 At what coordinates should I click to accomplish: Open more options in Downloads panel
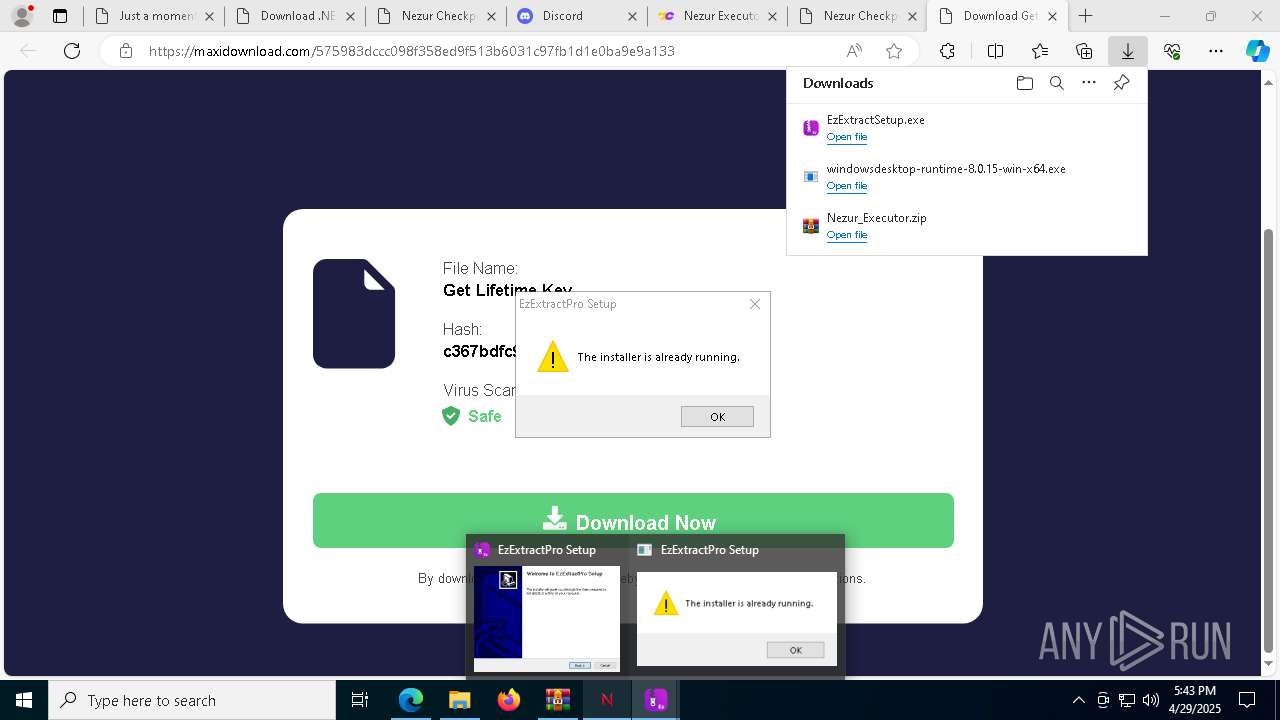(x=1089, y=83)
